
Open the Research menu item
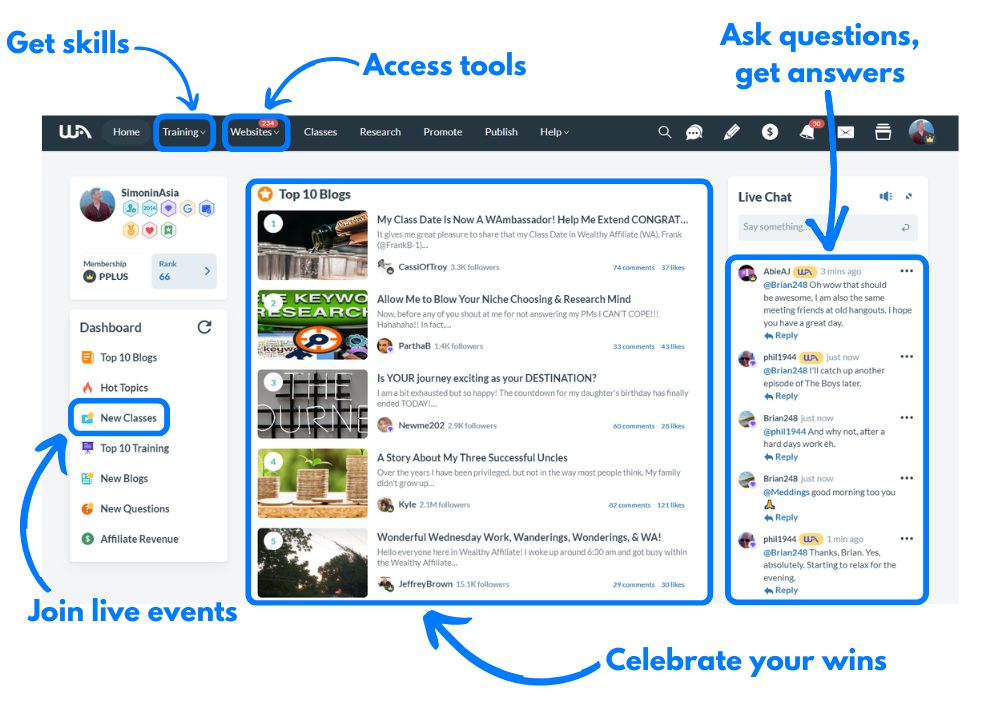coord(380,132)
